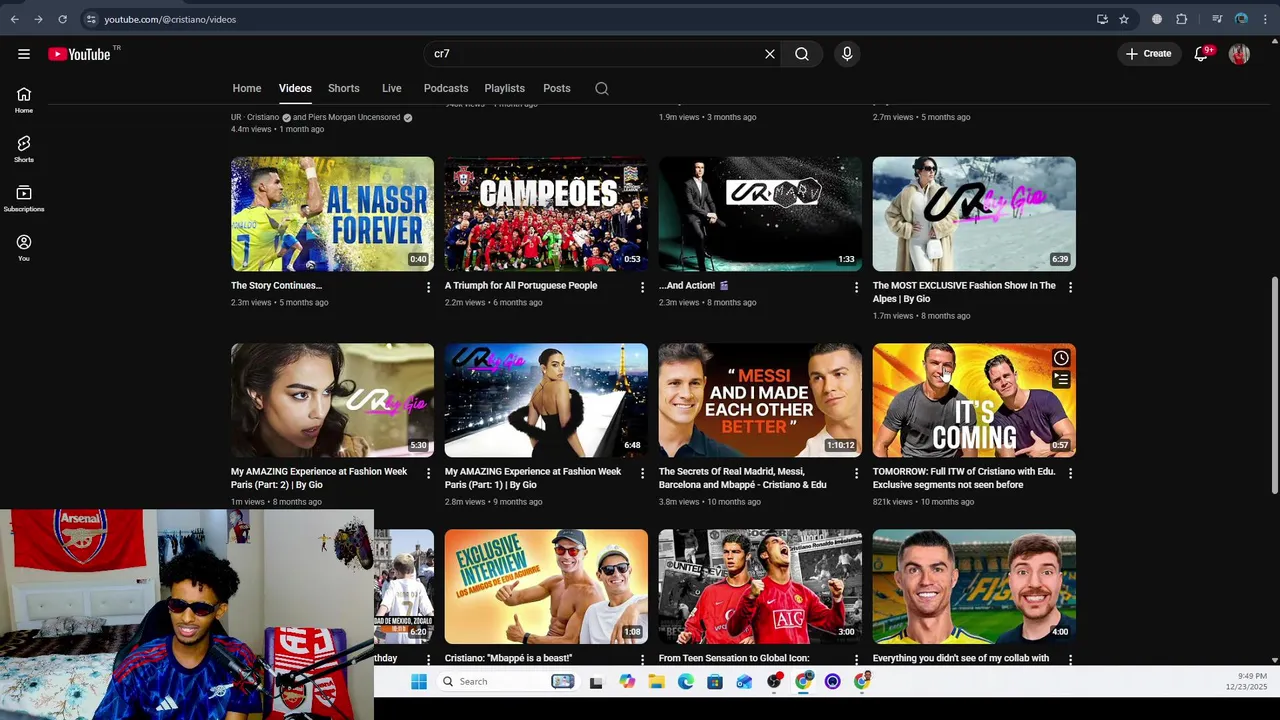Open the Live tab
Screen dimensions: 1280x720
point(392,88)
